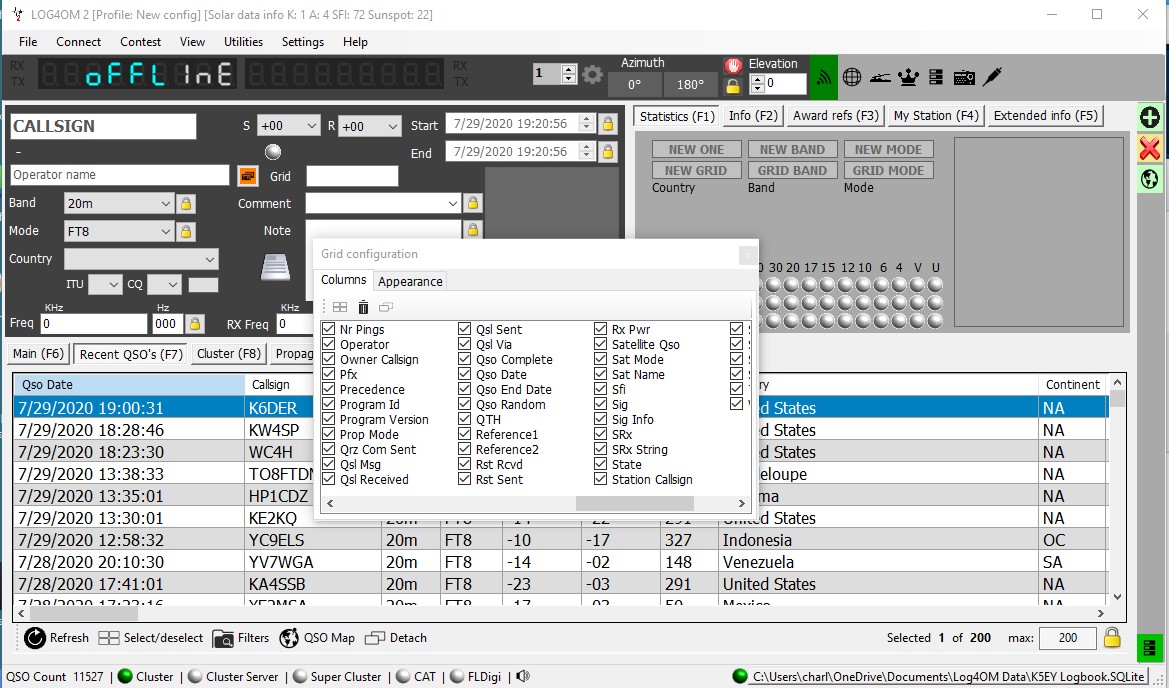Open the CQ zone dropdown
Viewport: 1169px width, 688px height.
[164, 285]
